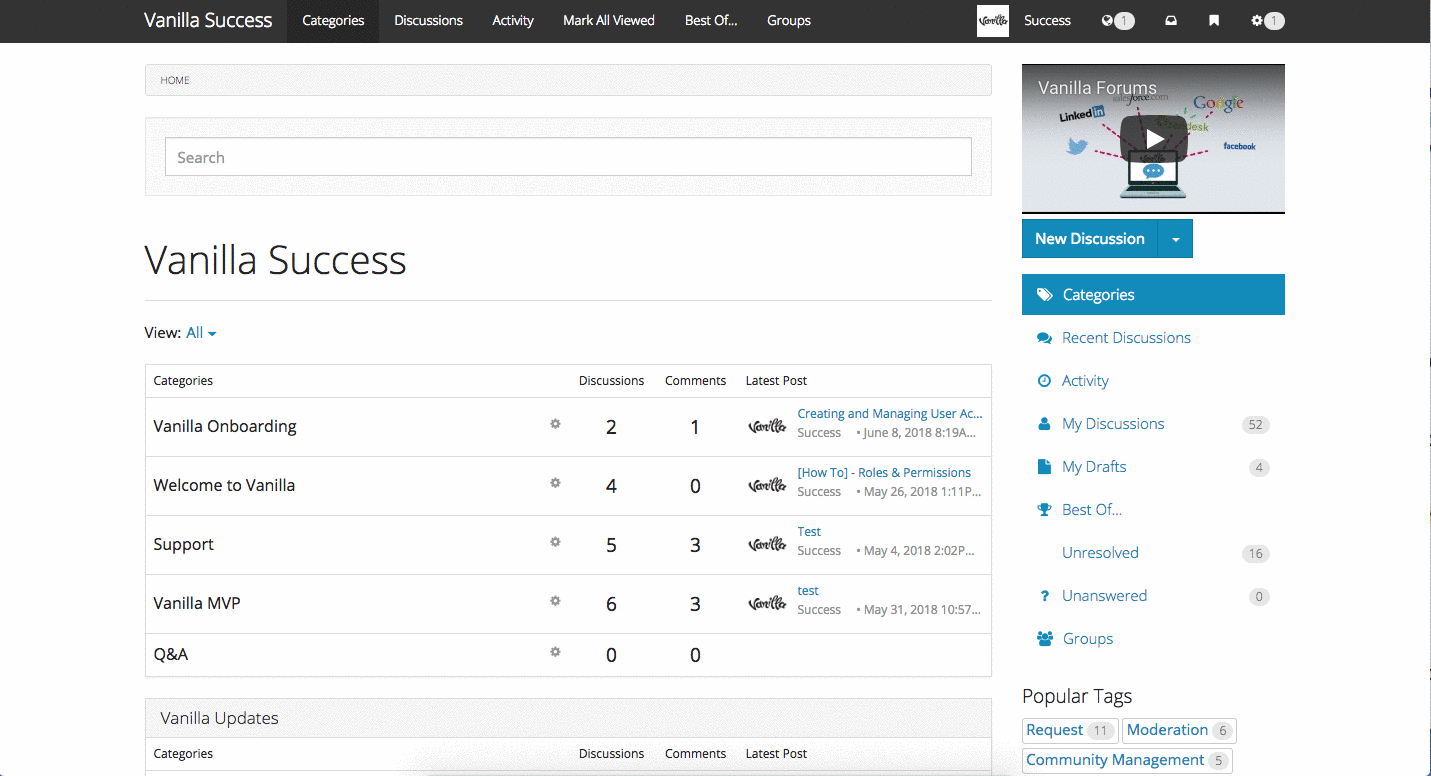Open the bookmarks icon in header
The height and width of the screenshot is (776, 1431).
point(1214,20)
